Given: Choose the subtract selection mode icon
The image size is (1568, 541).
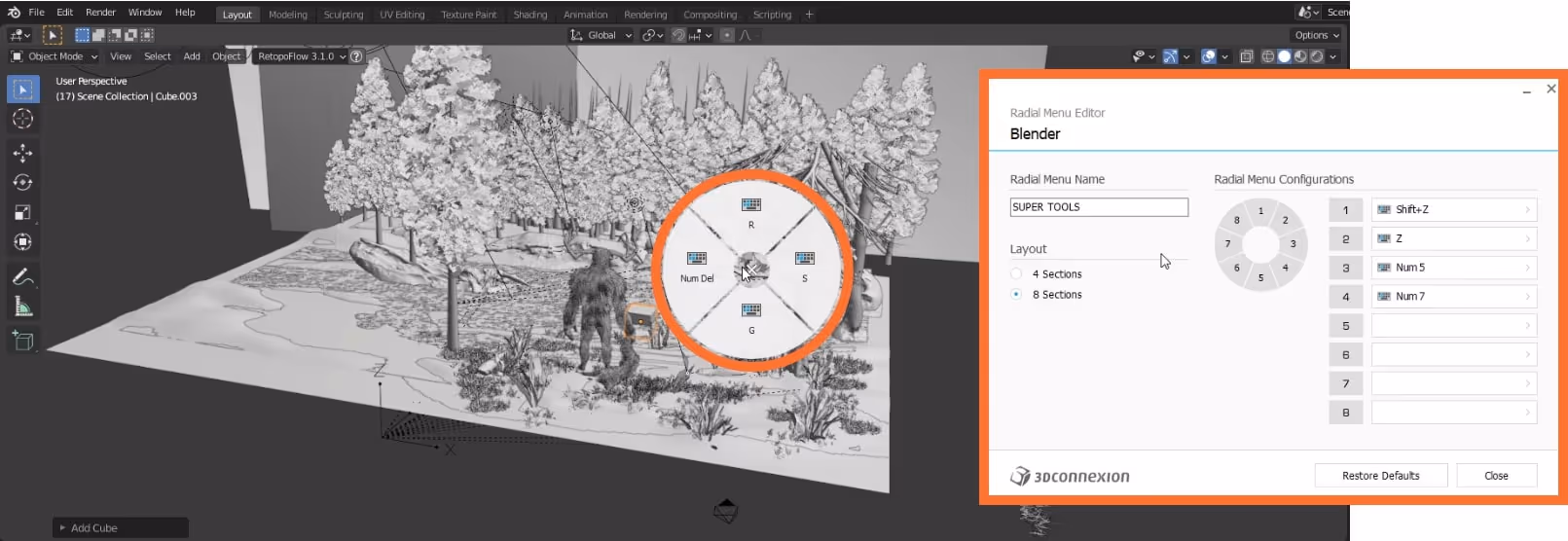Looking at the screenshot, I should pyautogui.click(x=114, y=35).
